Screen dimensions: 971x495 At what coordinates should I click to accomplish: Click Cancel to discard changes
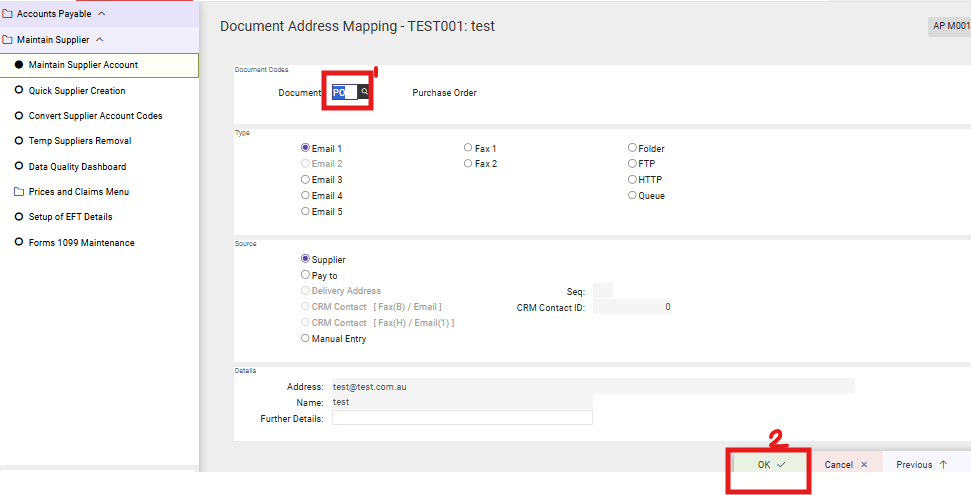(845, 465)
